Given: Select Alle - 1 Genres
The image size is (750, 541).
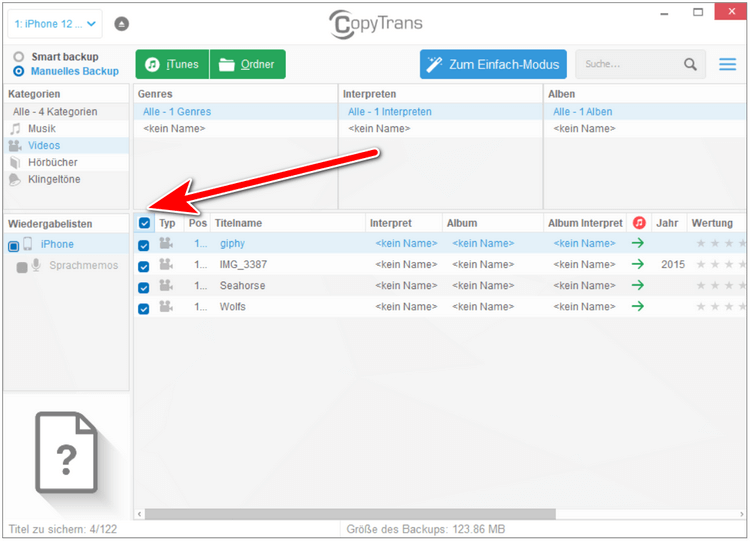Looking at the screenshot, I should pyautogui.click(x=236, y=111).
